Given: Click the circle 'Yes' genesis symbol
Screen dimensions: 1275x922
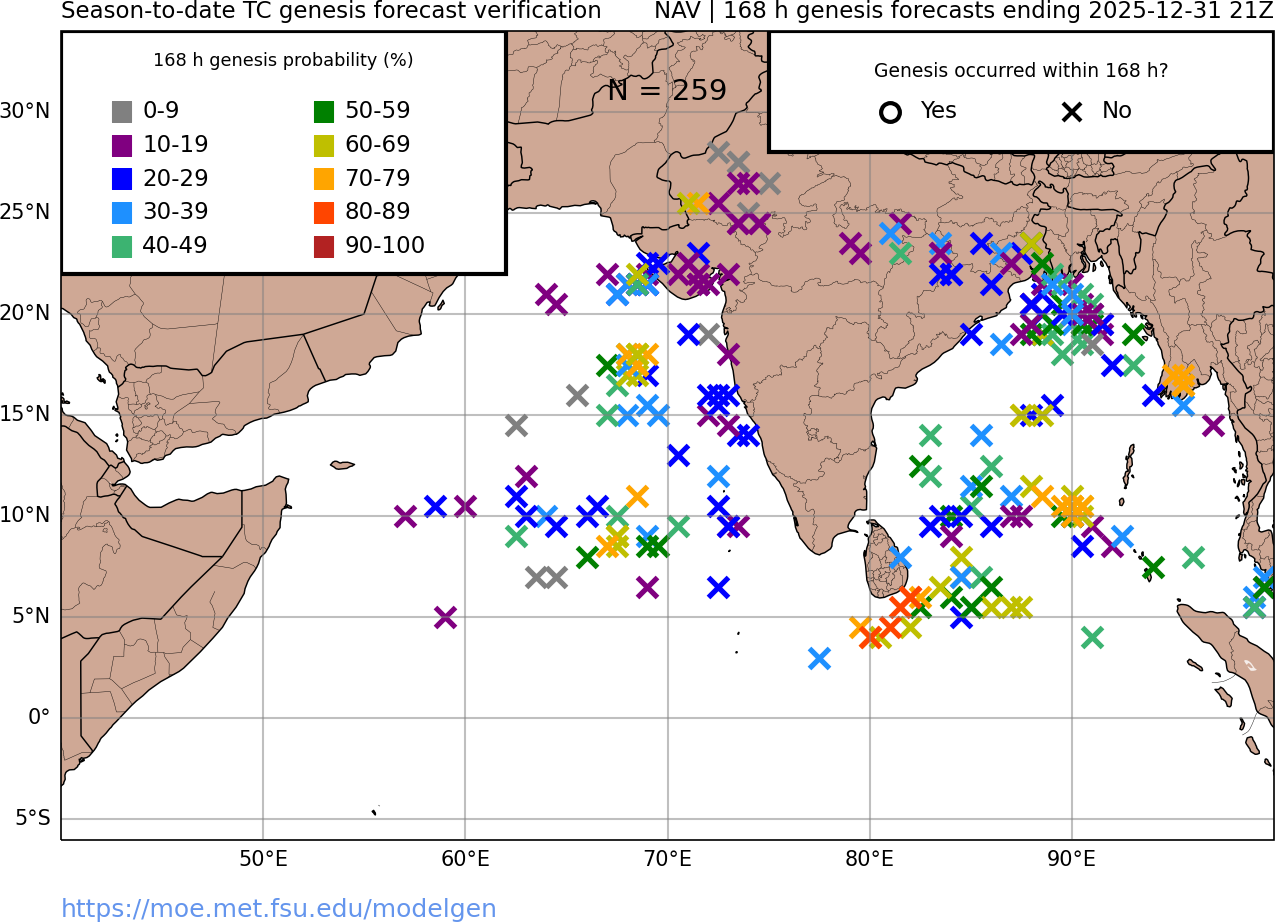Looking at the screenshot, I should click(890, 112).
